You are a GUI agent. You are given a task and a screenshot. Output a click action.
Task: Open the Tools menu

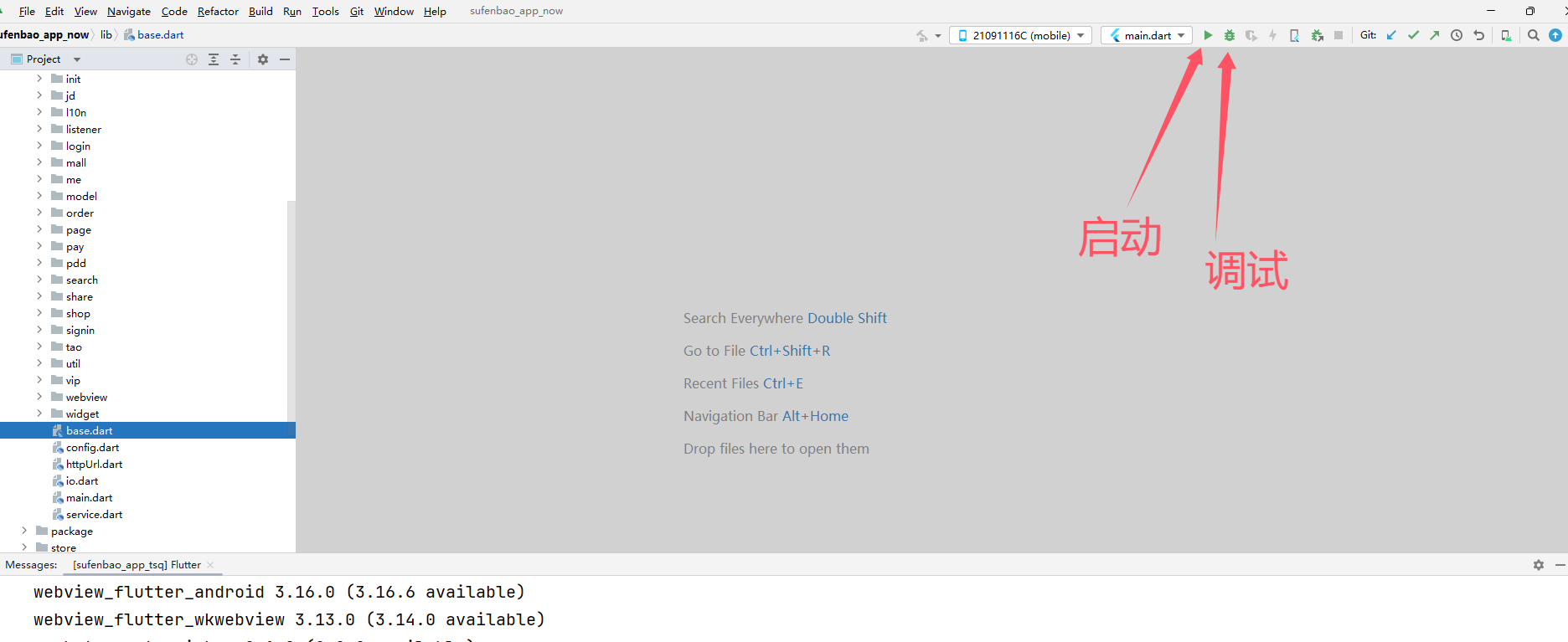[325, 11]
